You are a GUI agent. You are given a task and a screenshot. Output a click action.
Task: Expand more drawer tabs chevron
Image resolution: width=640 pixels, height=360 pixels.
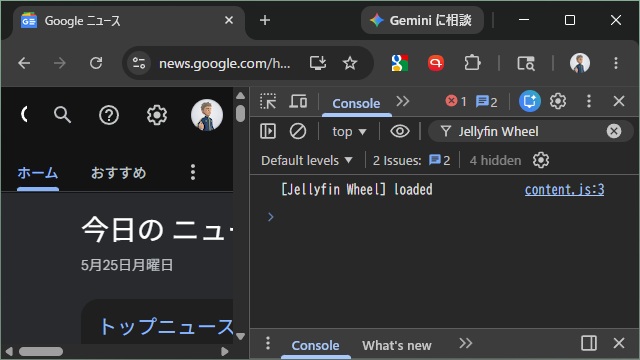pos(465,343)
